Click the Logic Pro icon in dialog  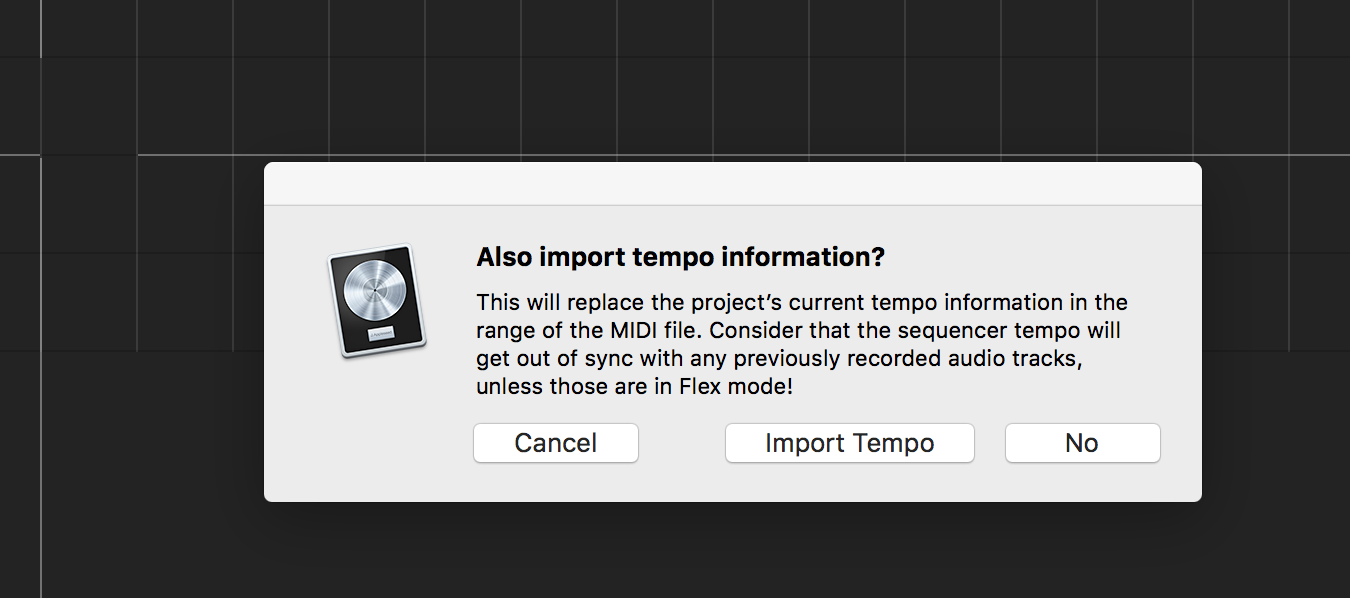377,301
